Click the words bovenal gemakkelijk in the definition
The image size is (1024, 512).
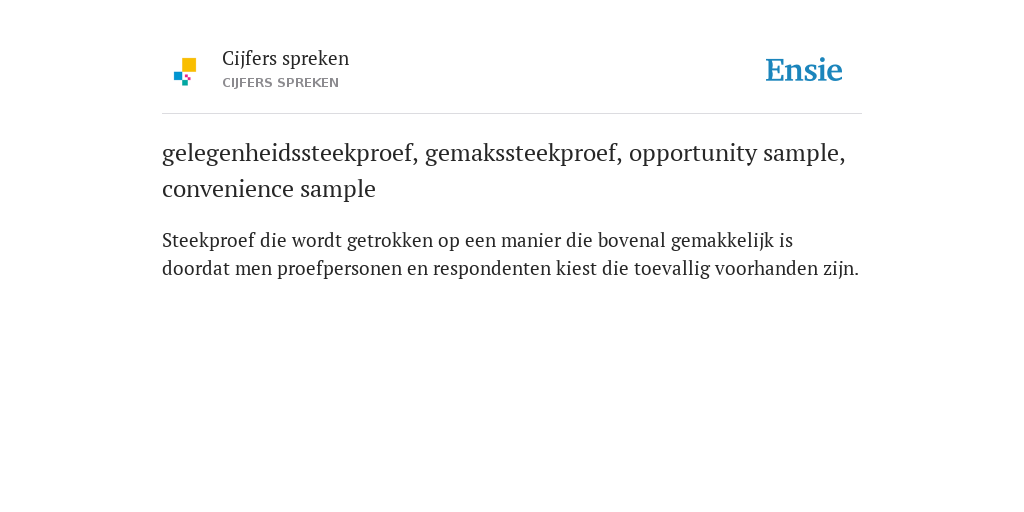click(676, 240)
